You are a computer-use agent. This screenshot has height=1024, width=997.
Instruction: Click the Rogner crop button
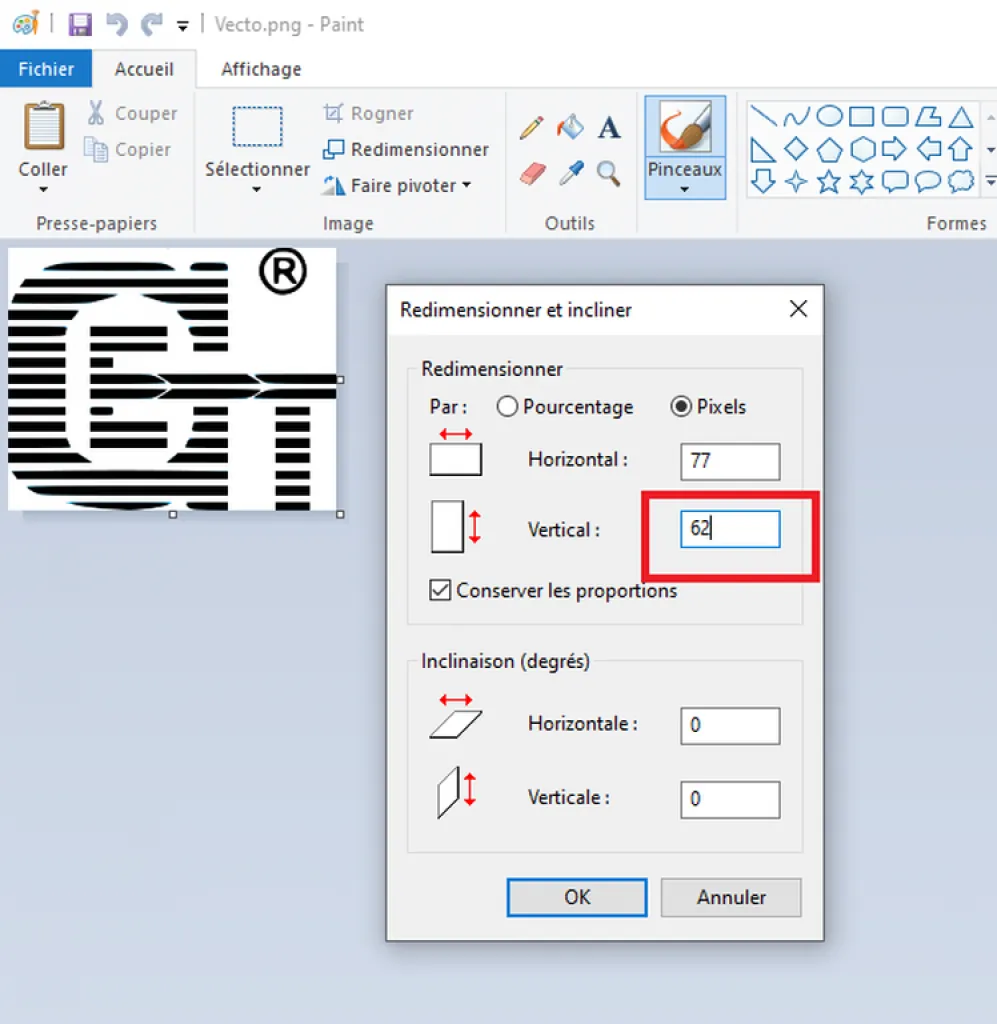[x=369, y=114]
